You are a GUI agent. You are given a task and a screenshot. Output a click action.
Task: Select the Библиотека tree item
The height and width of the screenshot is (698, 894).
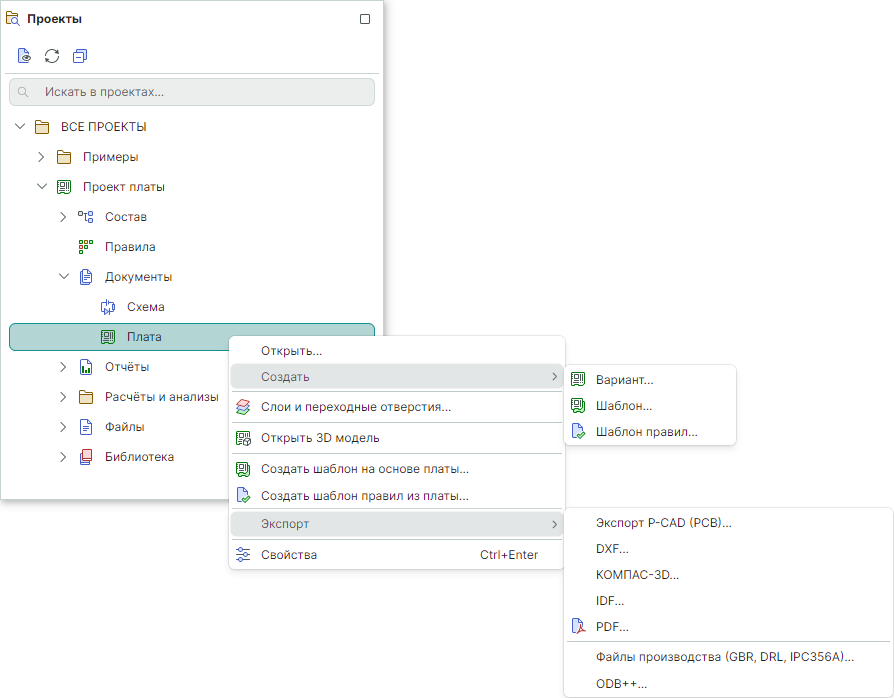[139, 457]
